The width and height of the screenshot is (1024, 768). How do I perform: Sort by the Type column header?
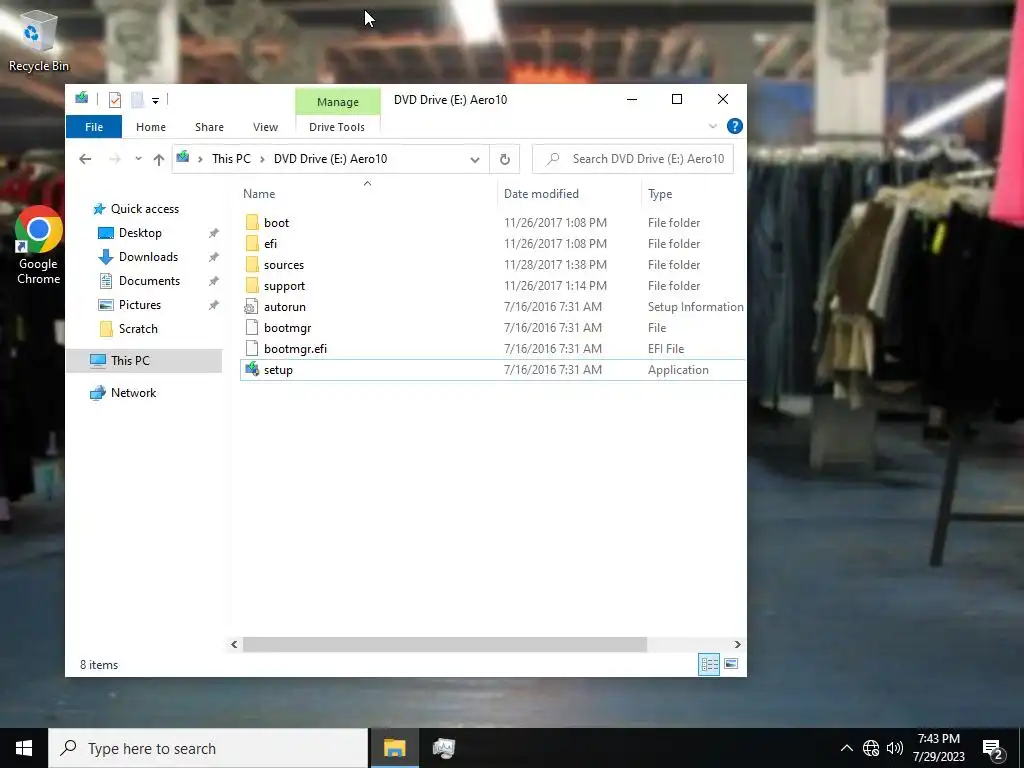(x=660, y=194)
